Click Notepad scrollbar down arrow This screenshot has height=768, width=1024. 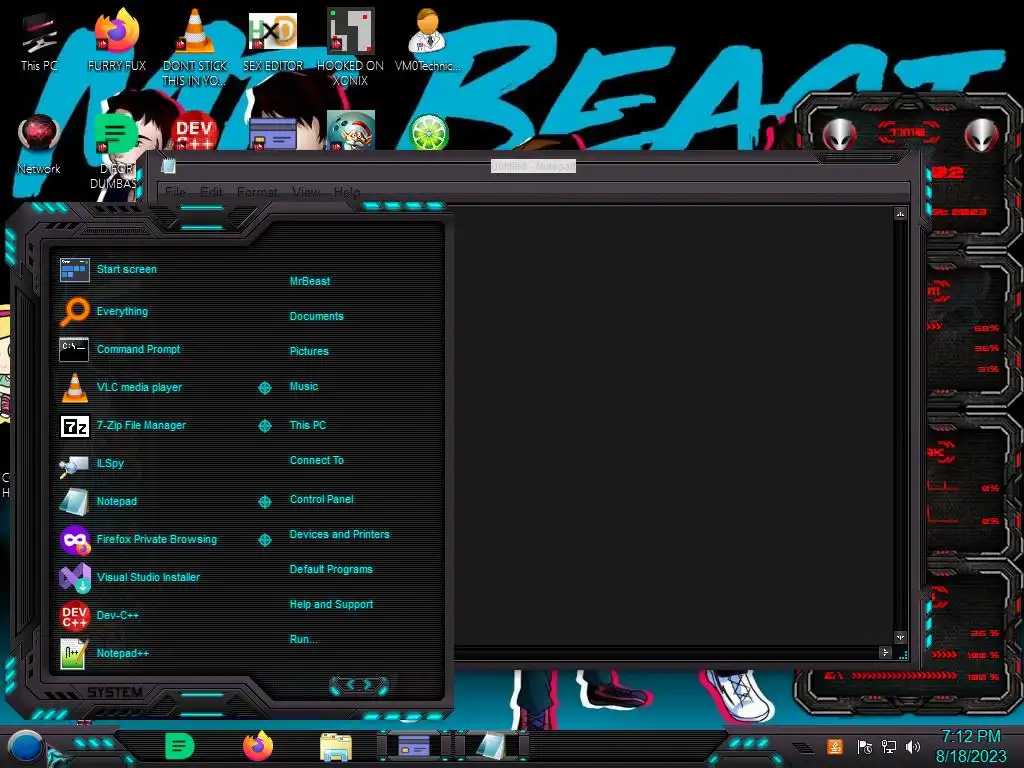pyautogui.click(x=900, y=637)
